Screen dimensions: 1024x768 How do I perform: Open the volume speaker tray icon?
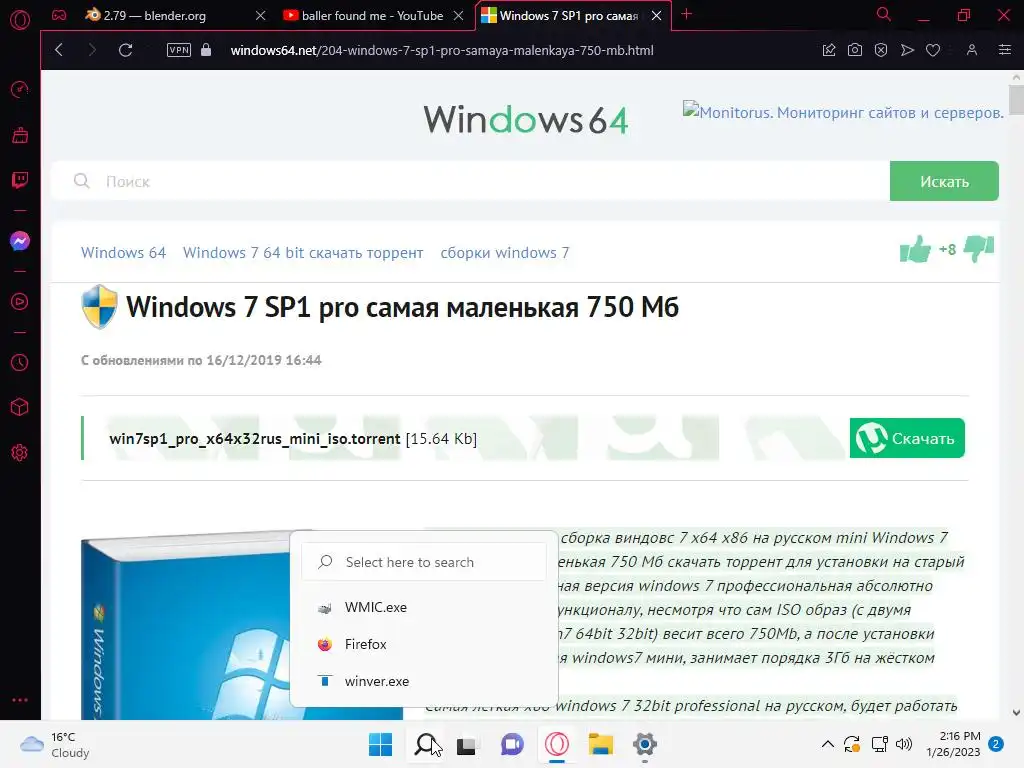pos(904,744)
